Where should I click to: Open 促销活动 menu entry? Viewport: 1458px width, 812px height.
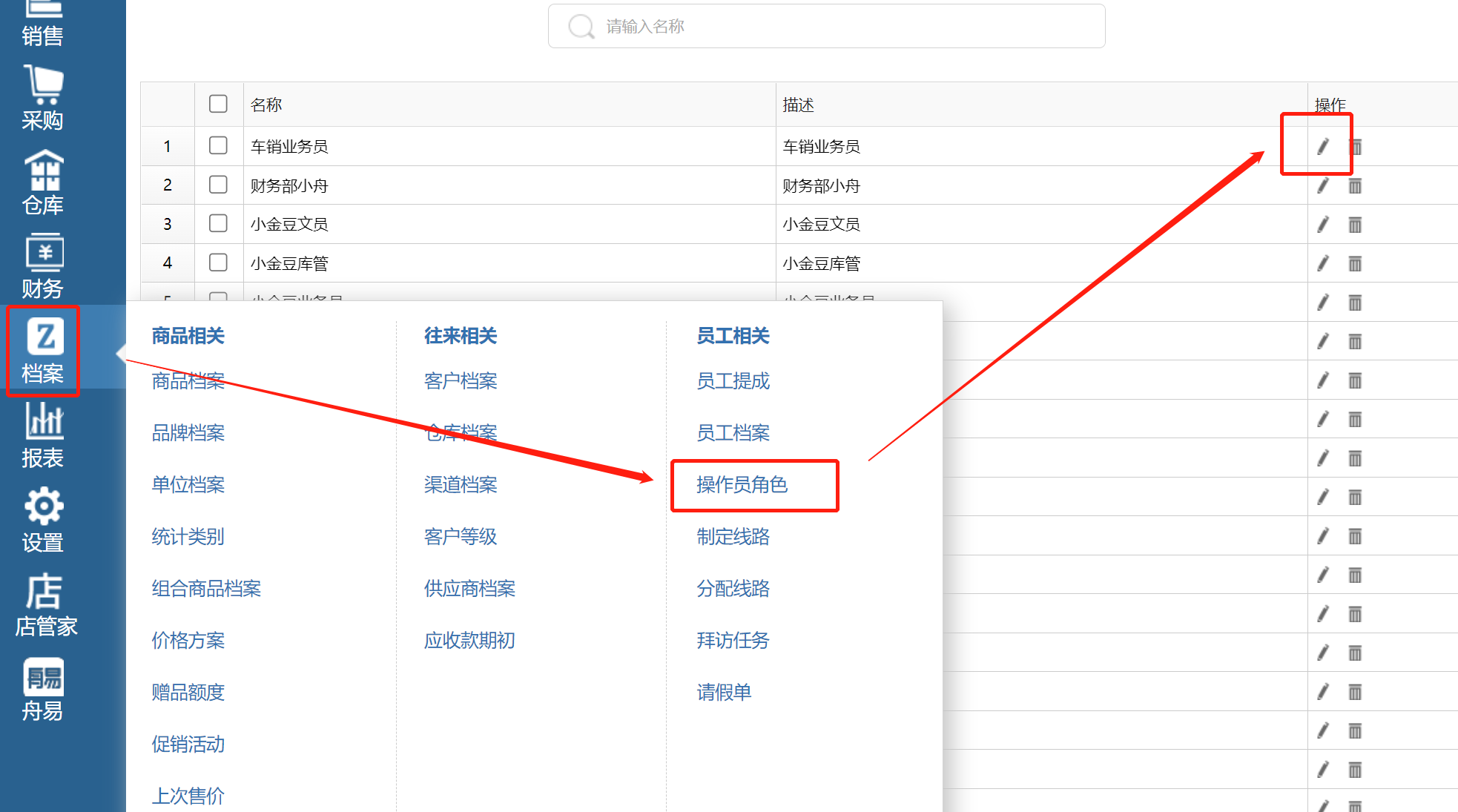188,745
